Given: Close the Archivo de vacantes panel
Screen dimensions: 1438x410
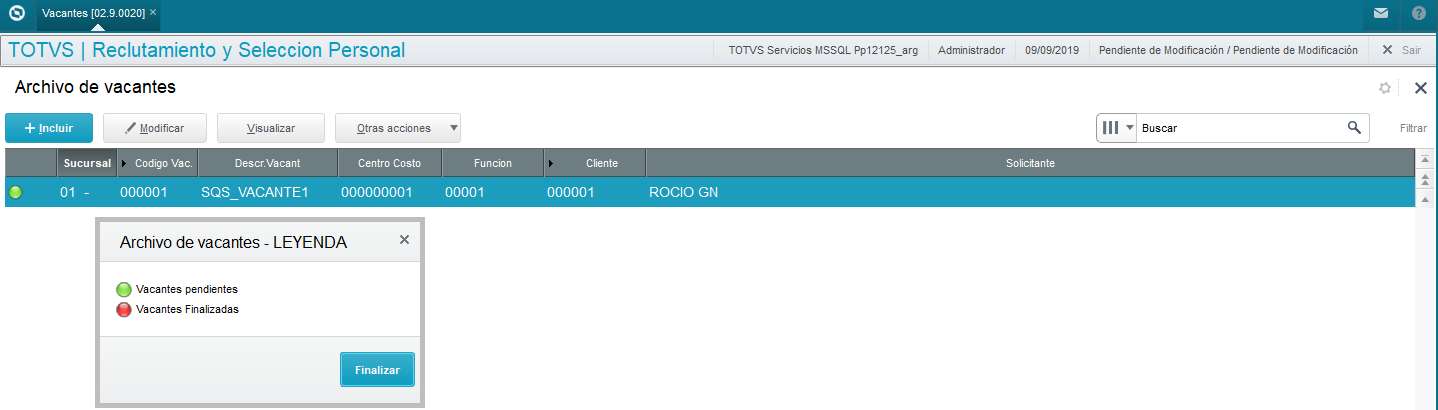Looking at the screenshot, I should pos(1420,88).
